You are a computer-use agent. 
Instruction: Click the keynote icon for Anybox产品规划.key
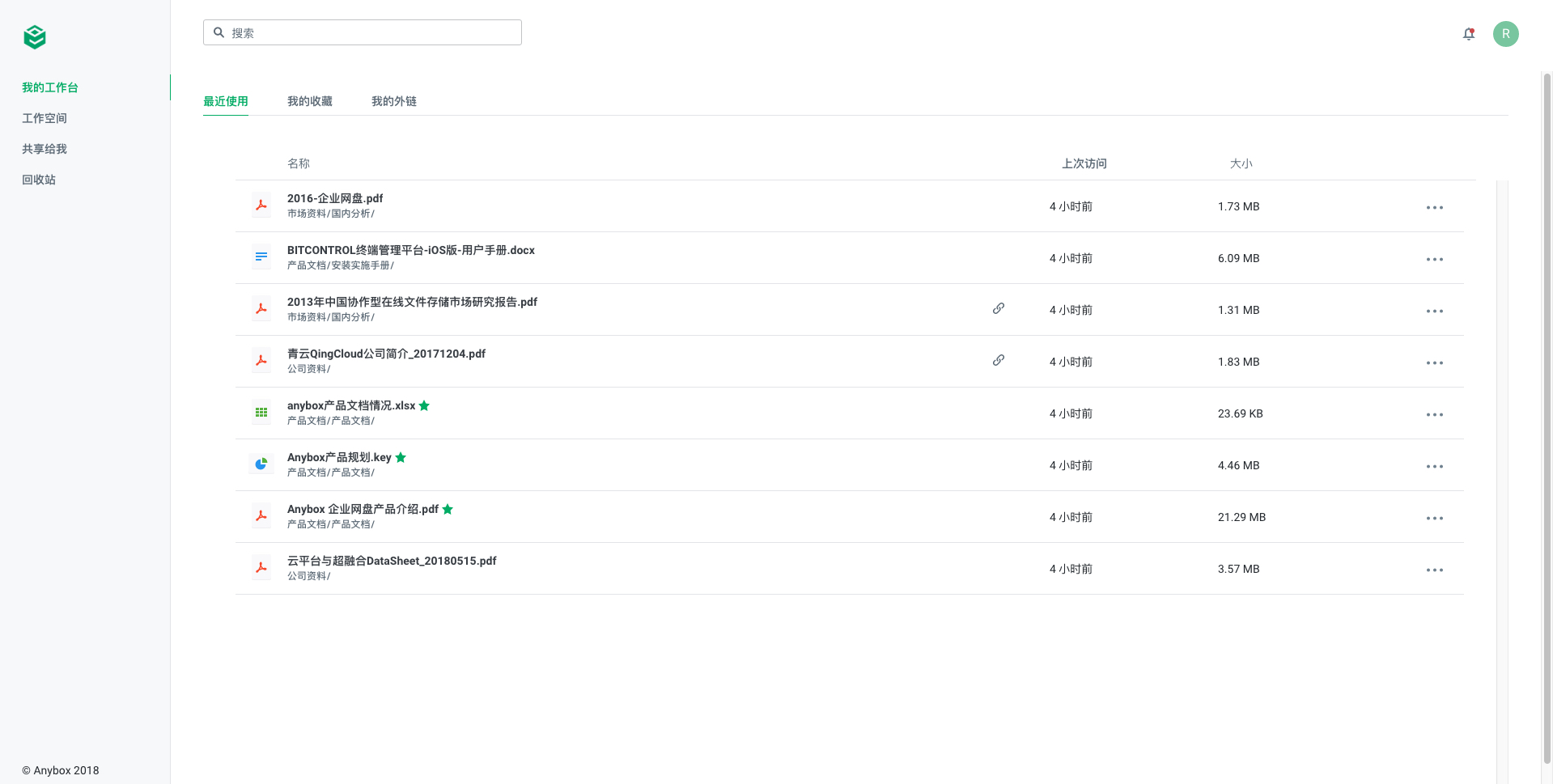(x=261, y=464)
